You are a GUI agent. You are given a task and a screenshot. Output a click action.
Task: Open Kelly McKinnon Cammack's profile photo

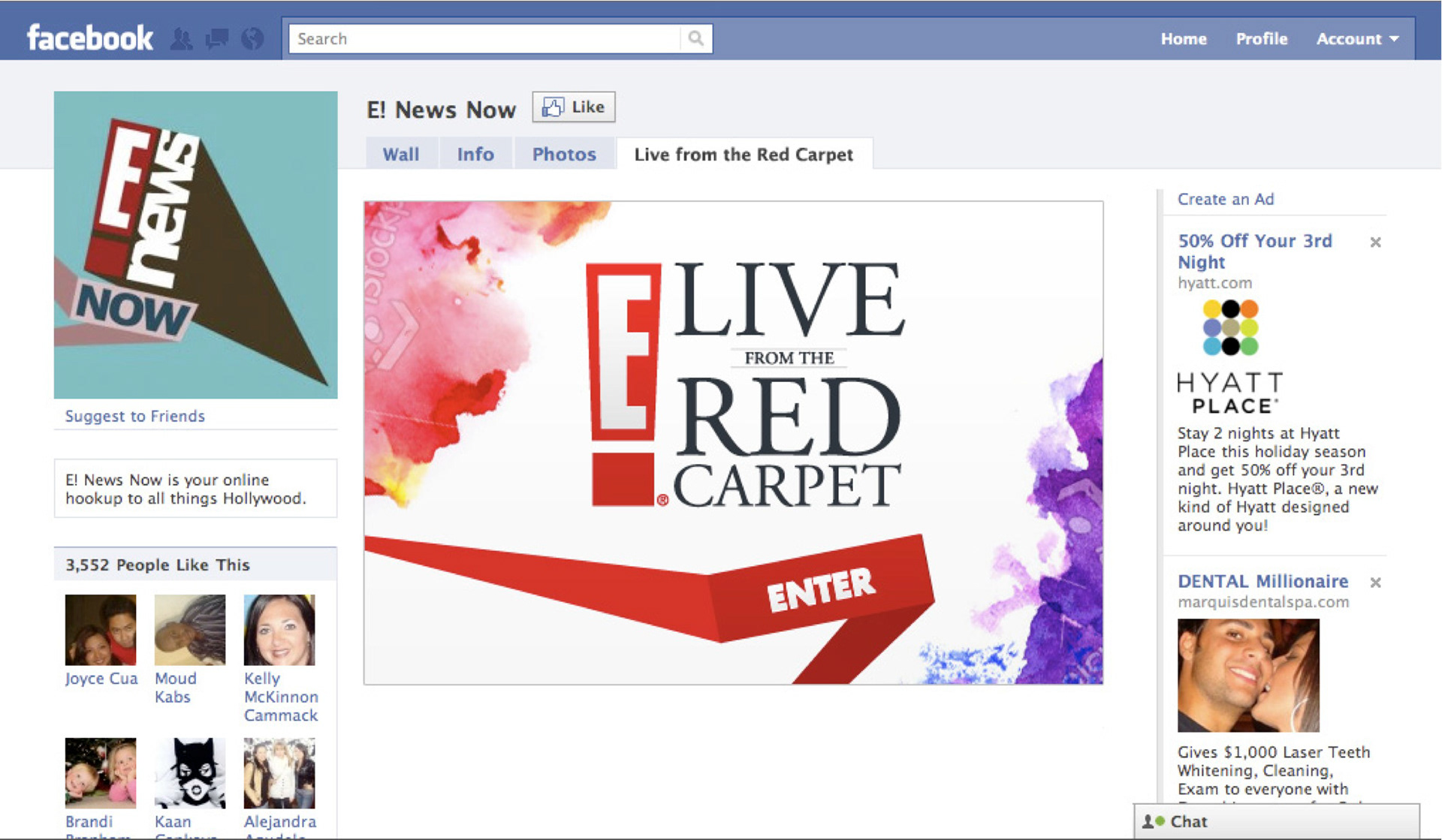(279, 630)
